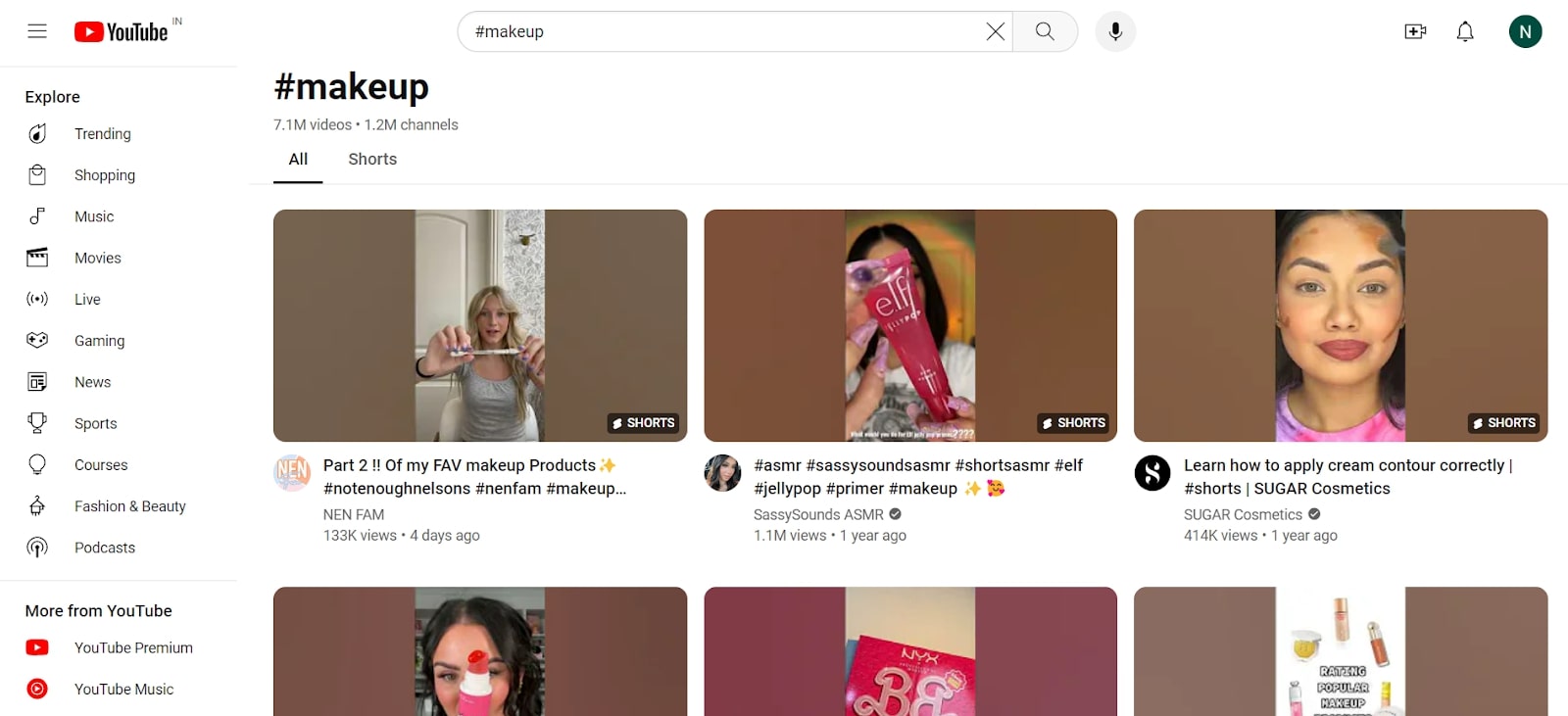This screenshot has width=1568, height=716.
Task: Start voice search with the microphone
Action: click(x=1115, y=31)
